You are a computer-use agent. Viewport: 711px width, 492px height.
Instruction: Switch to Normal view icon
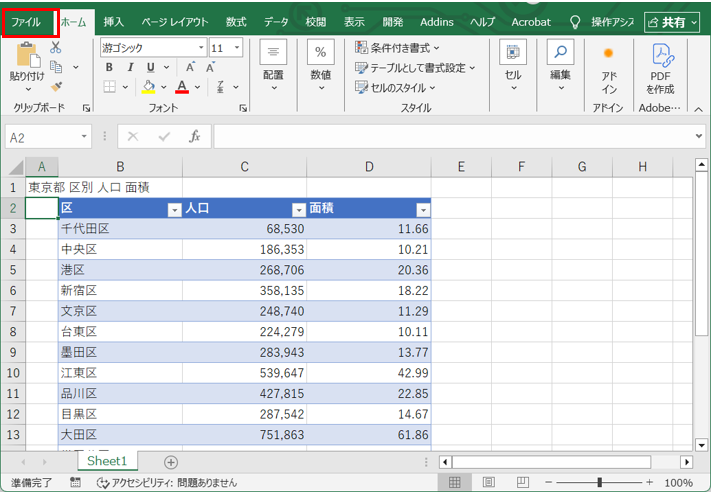(454, 482)
